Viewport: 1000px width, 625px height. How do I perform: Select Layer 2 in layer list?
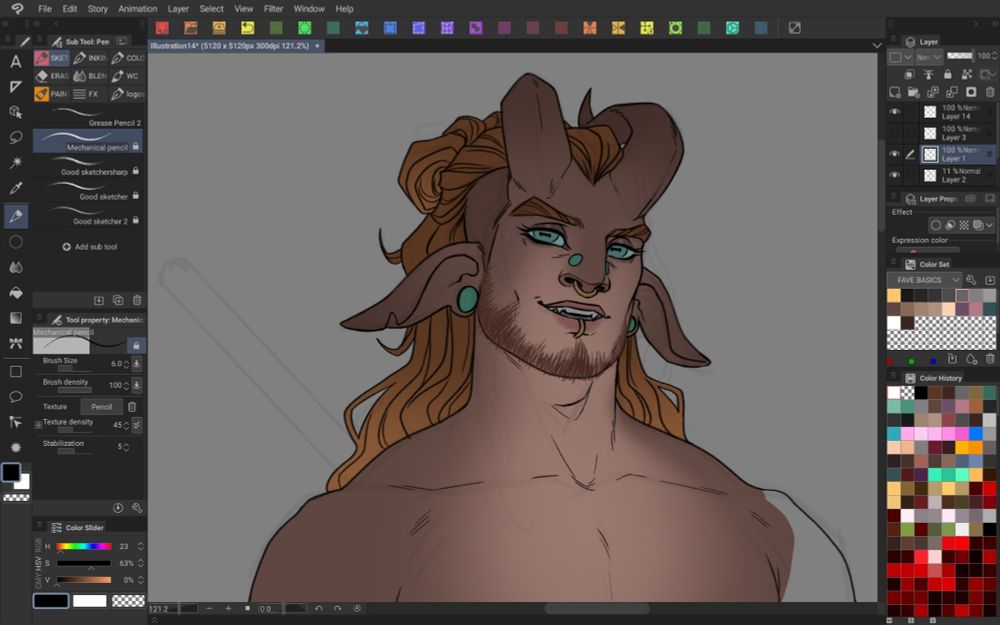[957, 175]
